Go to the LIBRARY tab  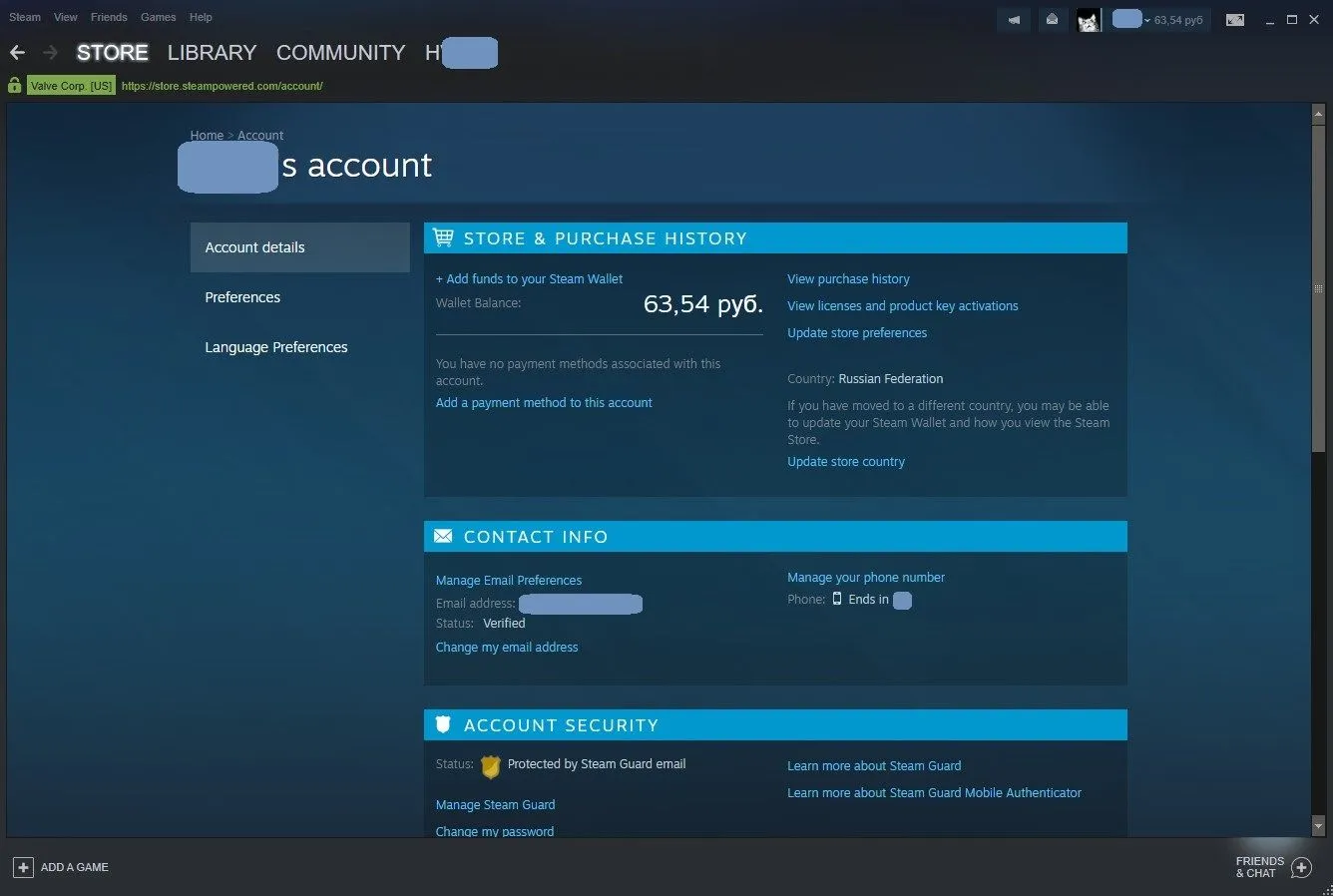[x=212, y=53]
